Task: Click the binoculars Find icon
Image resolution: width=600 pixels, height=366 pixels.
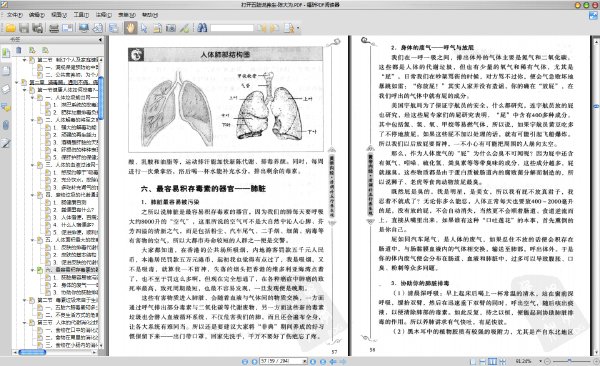Action: pyautogui.click(x=202, y=28)
